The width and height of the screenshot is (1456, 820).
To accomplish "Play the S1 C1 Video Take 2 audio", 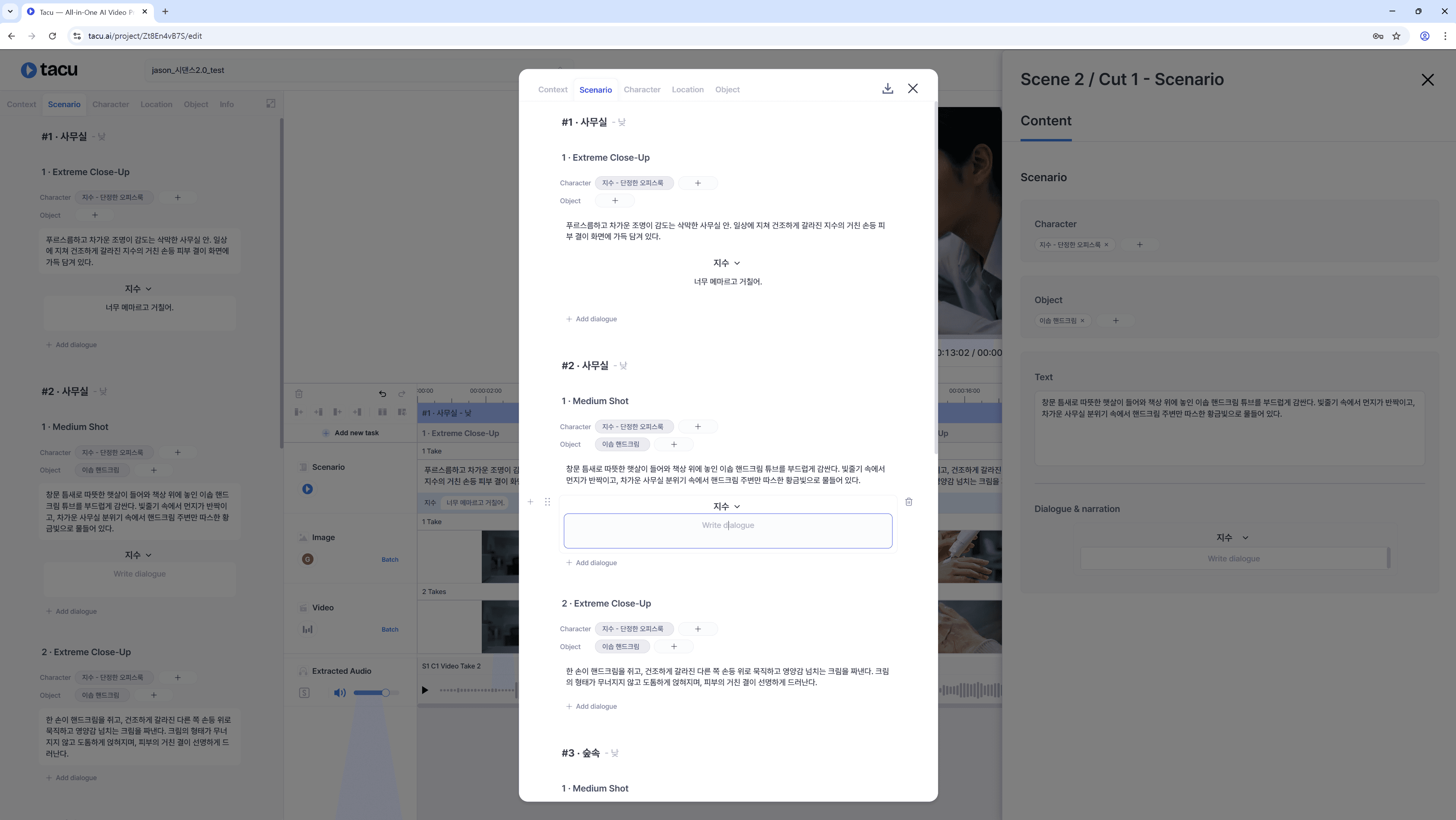I will 425,690.
